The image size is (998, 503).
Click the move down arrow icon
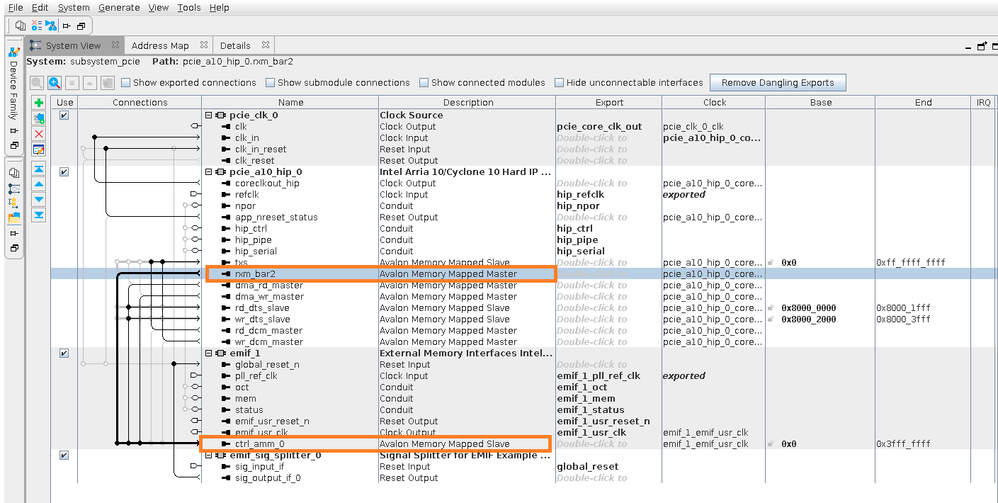(x=39, y=199)
